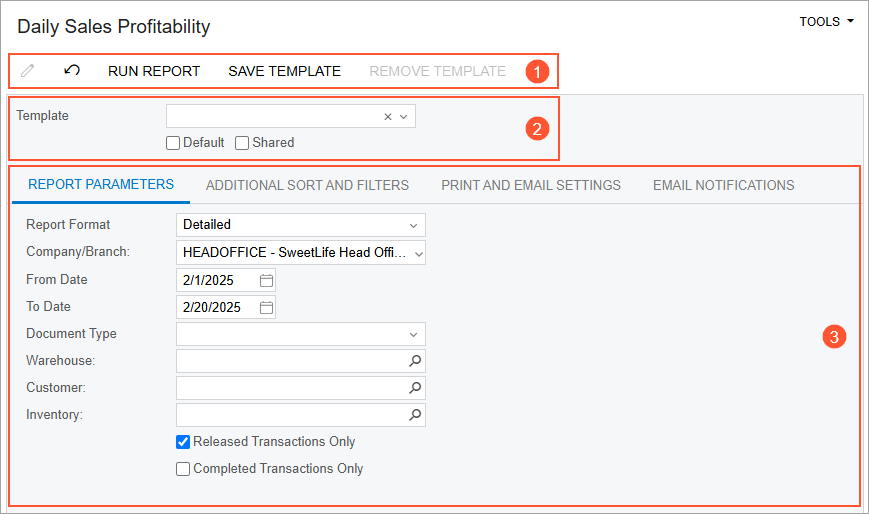Click the Save Template button
869x514 pixels.
point(284,71)
